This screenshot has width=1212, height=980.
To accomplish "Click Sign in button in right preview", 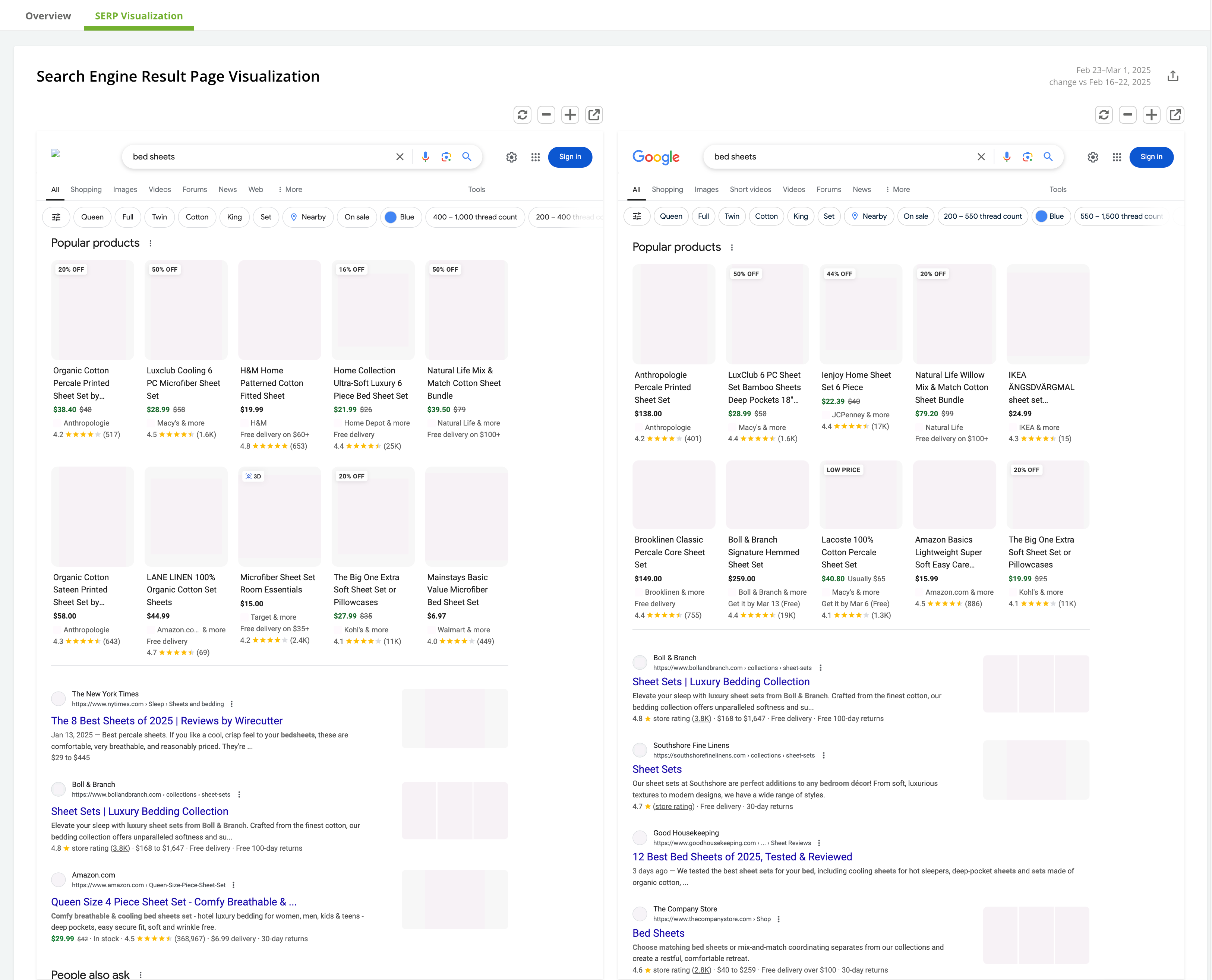I will (x=1152, y=157).
